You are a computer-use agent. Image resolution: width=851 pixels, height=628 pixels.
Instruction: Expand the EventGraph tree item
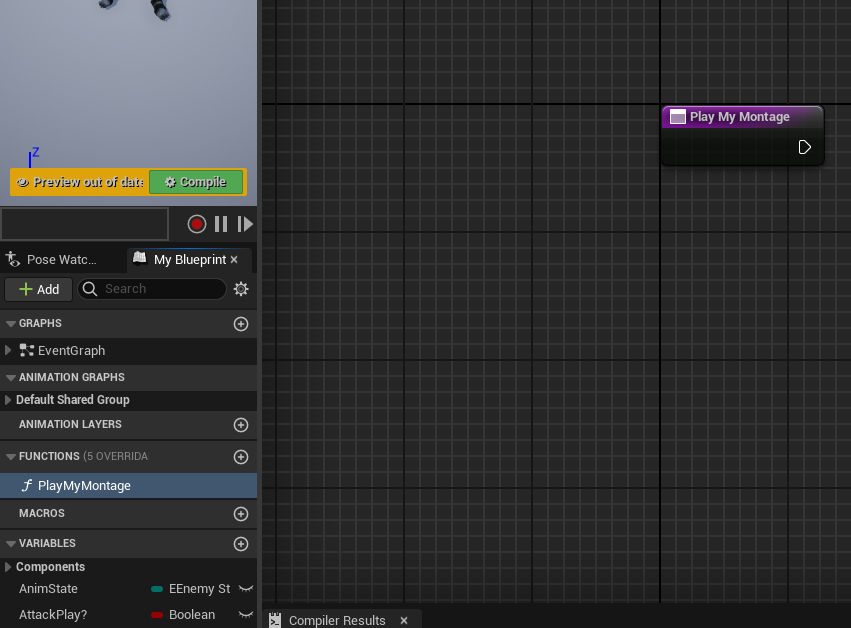pyautogui.click(x=8, y=351)
